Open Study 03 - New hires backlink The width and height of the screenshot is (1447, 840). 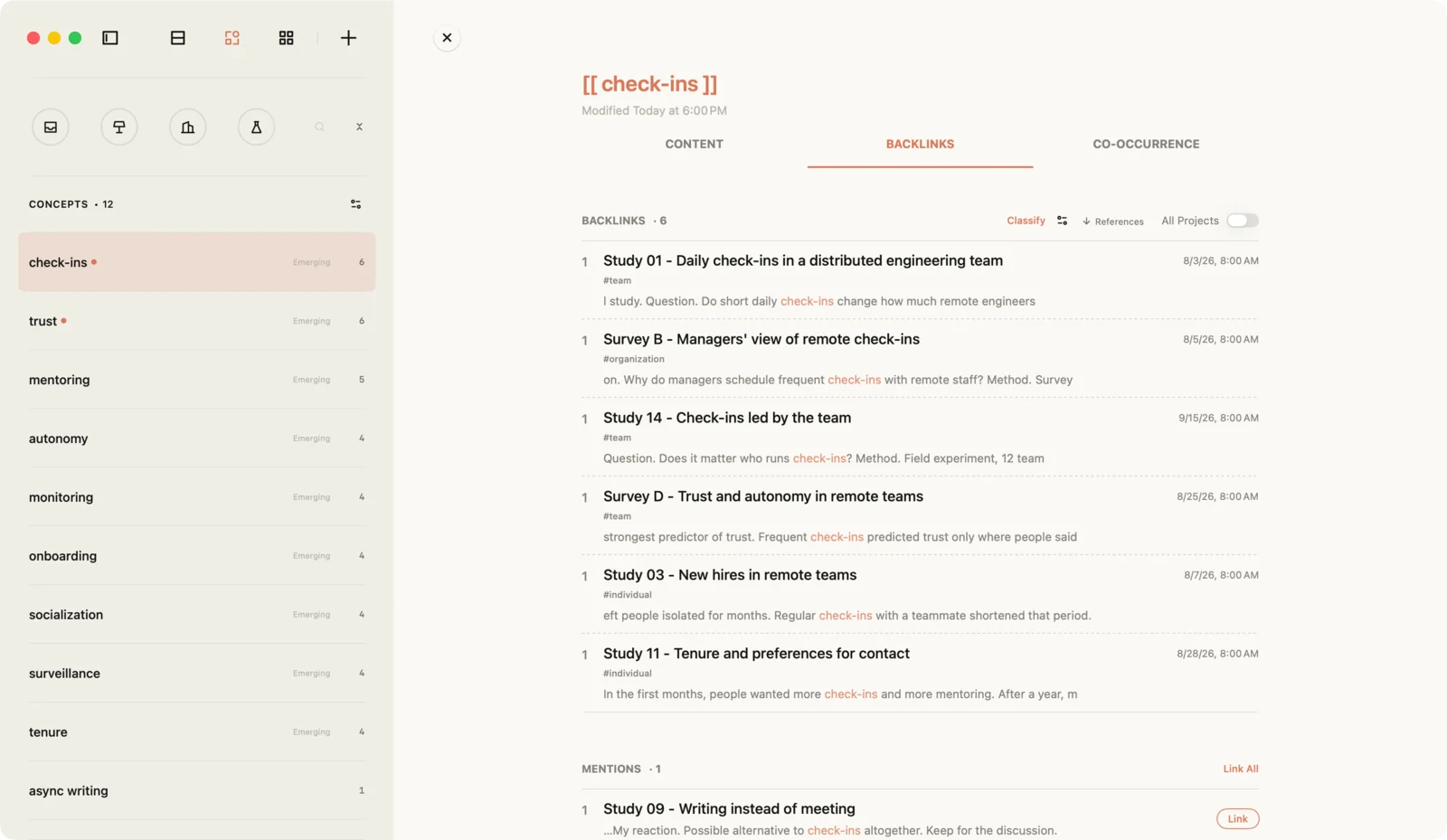(x=920, y=595)
